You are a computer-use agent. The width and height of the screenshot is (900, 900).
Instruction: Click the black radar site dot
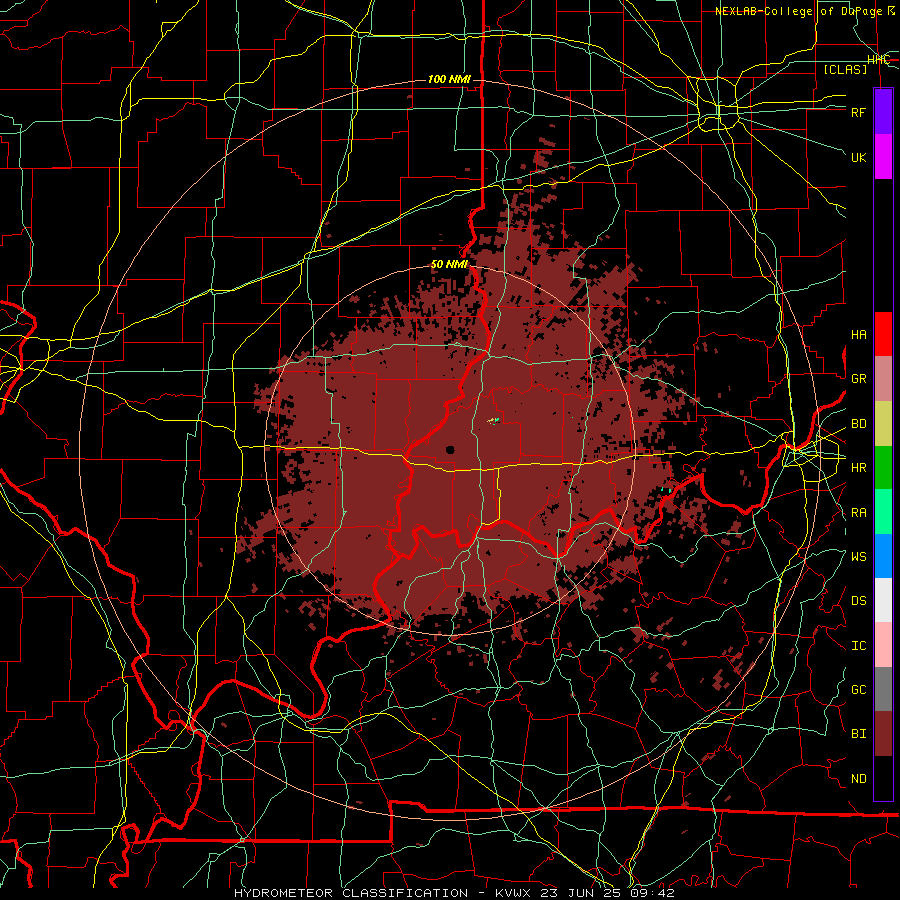pos(450,450)
